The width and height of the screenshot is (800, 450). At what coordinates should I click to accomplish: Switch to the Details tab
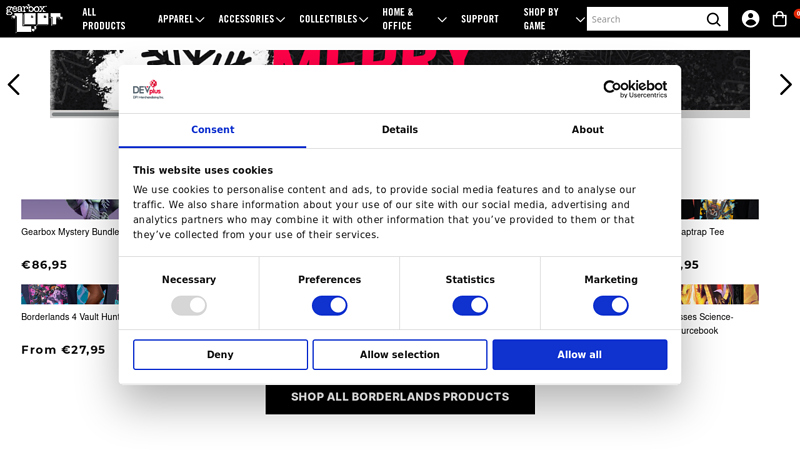(400, 130)
